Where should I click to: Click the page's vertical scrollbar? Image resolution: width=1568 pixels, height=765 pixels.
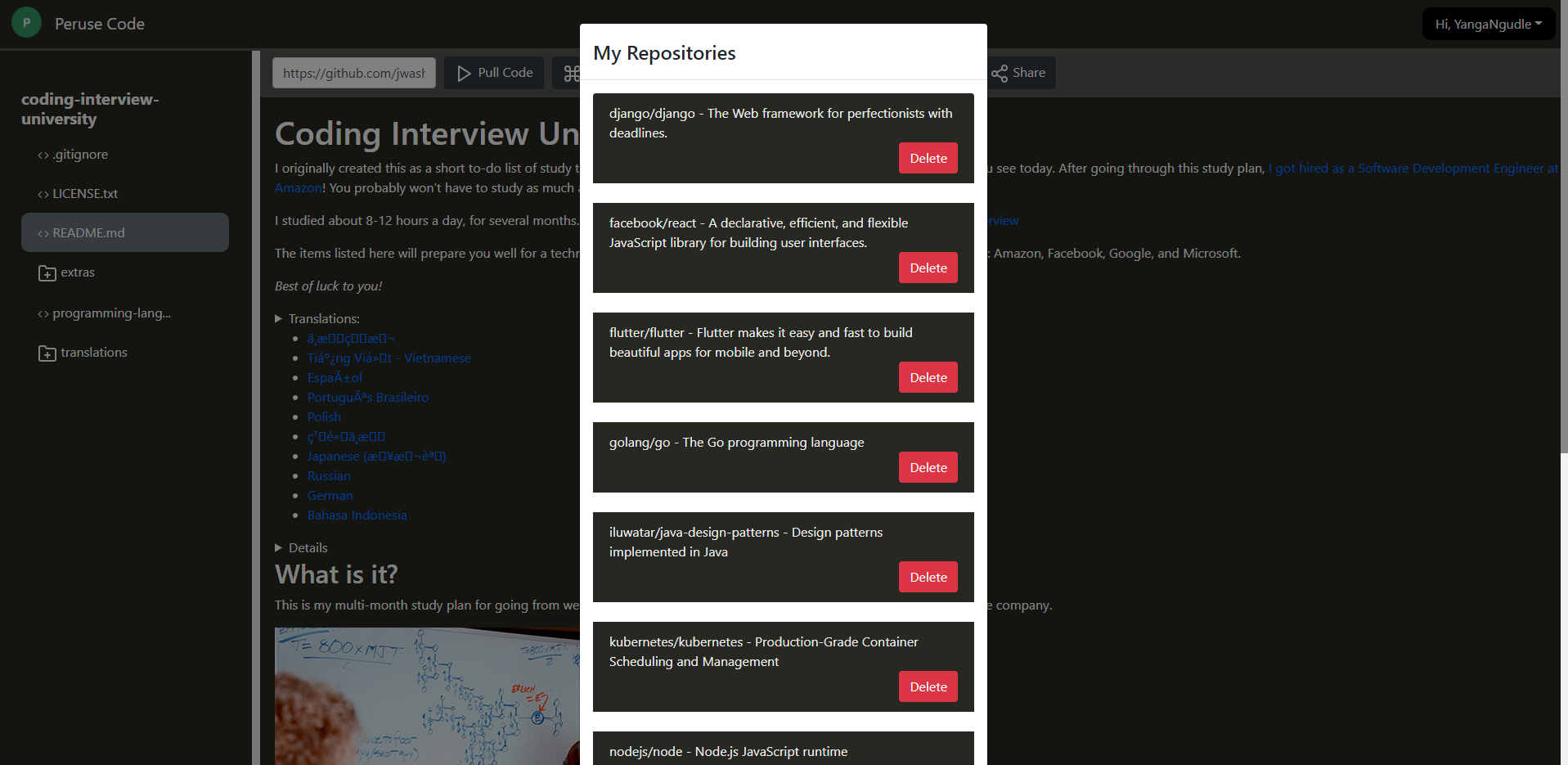[x=1564, y=227]
